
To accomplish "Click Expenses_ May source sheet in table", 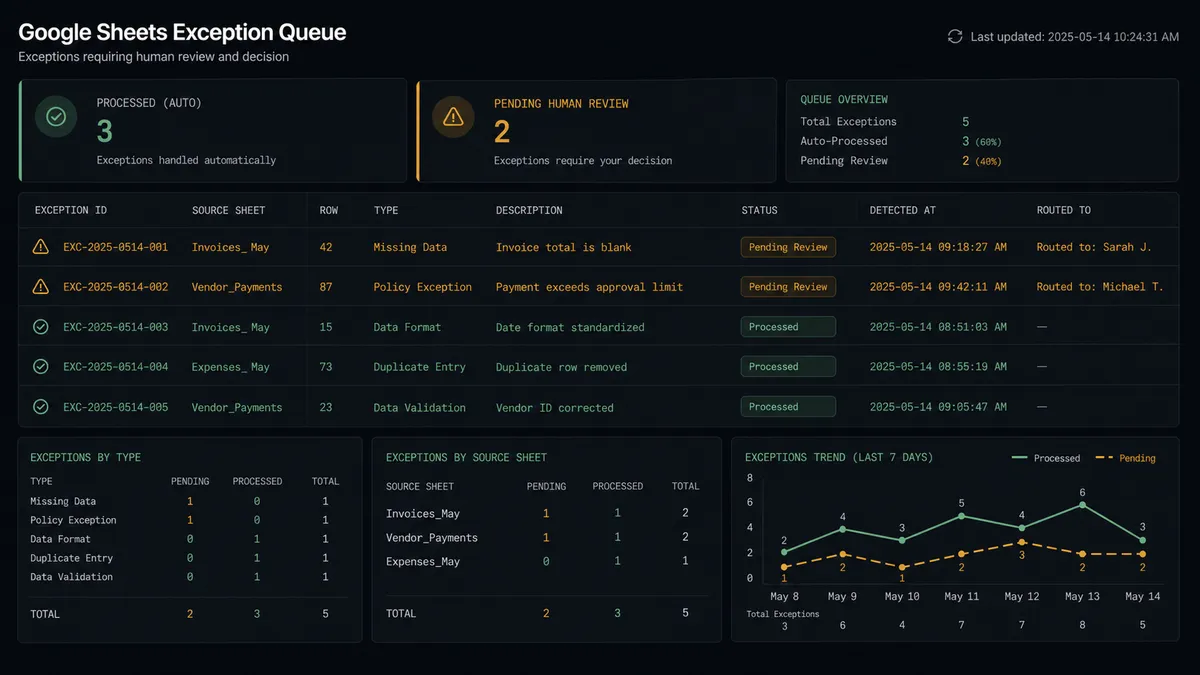I will 231,367.
